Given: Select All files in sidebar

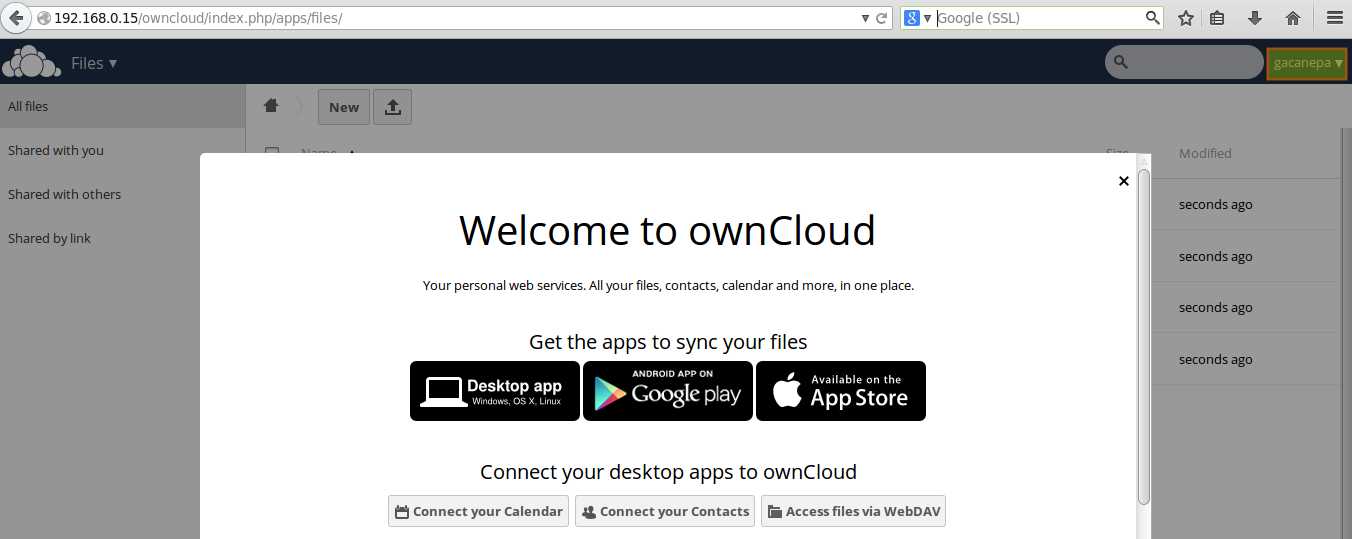Looking at the screenshot, I should 122,106.
